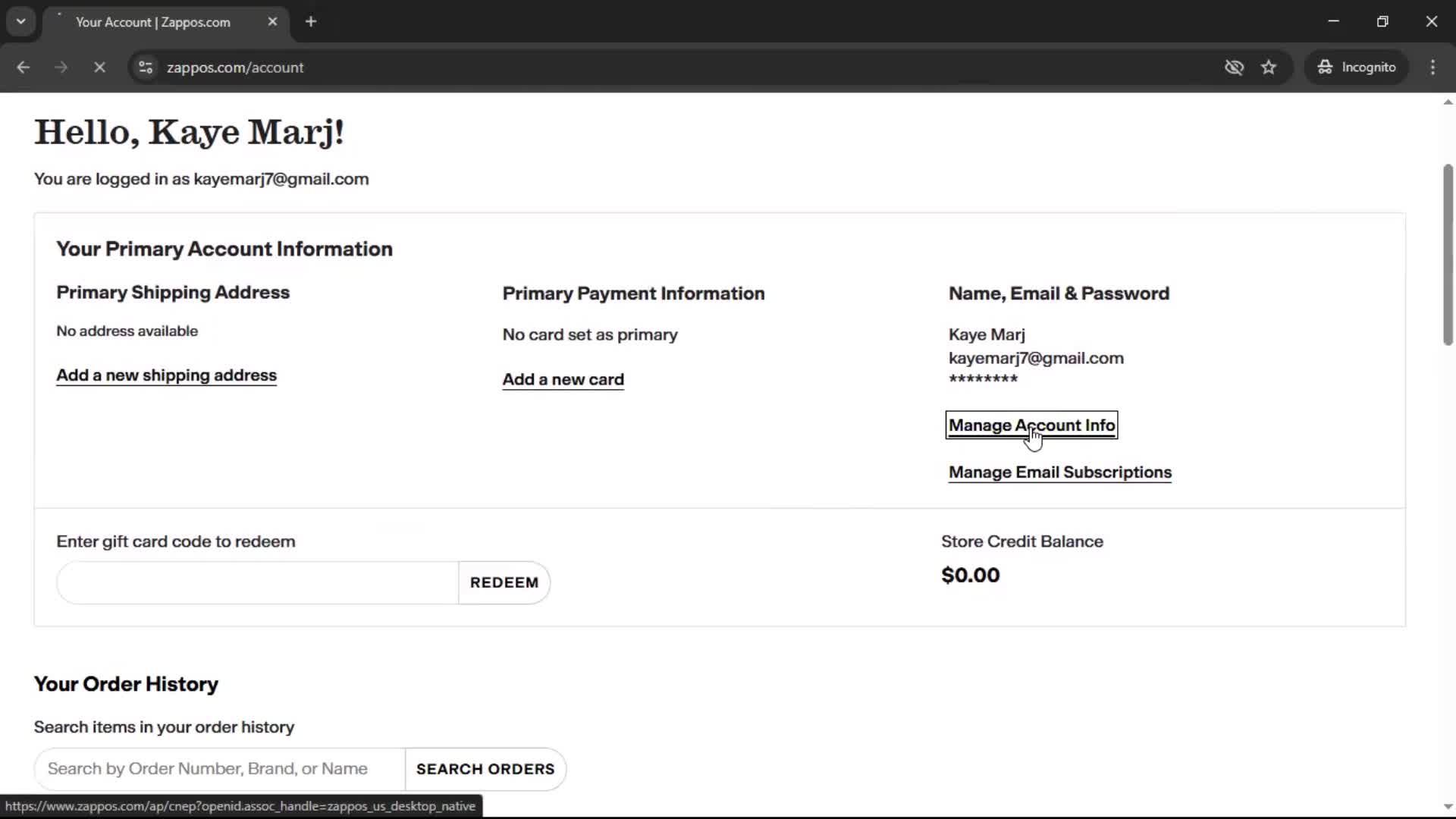The image size is (1456, 819).
Task: Minimize the browser window
Action: 1334,22
